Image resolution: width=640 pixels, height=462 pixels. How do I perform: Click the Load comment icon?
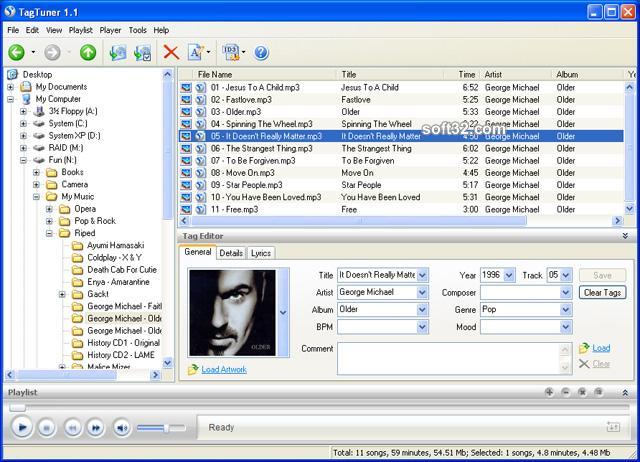(584, 348)
